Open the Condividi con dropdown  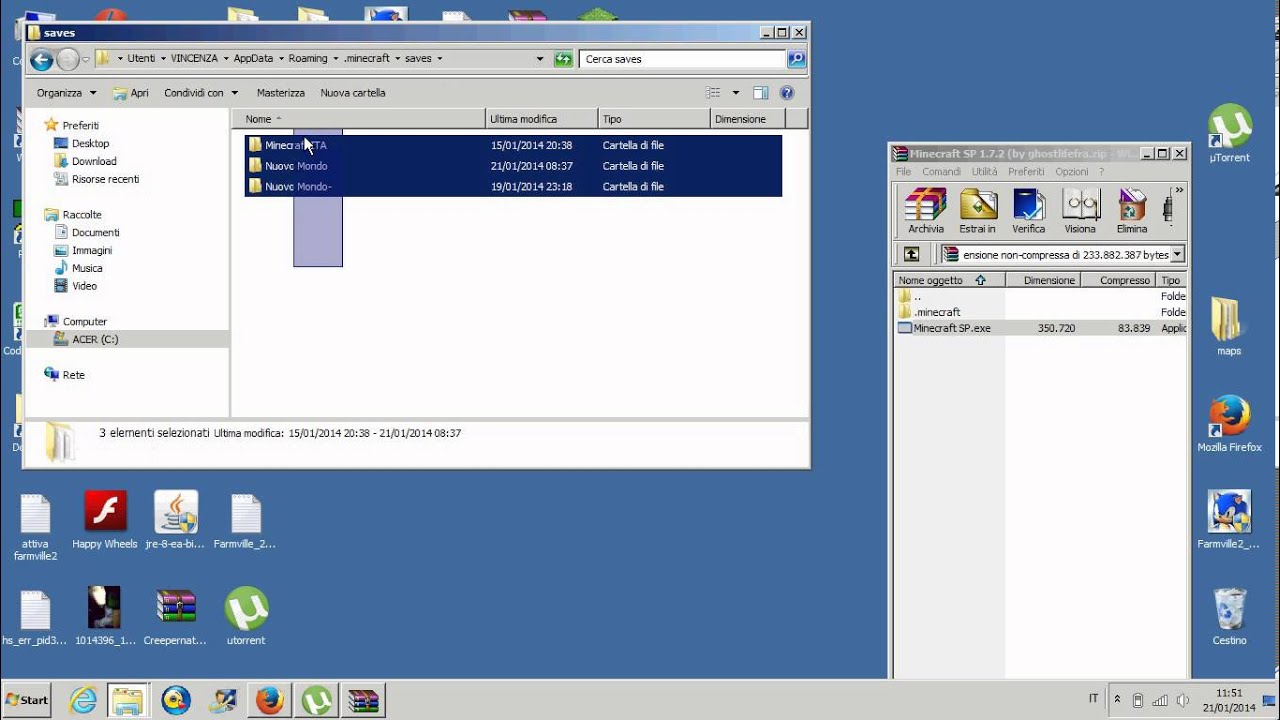[x=201, y=93]
